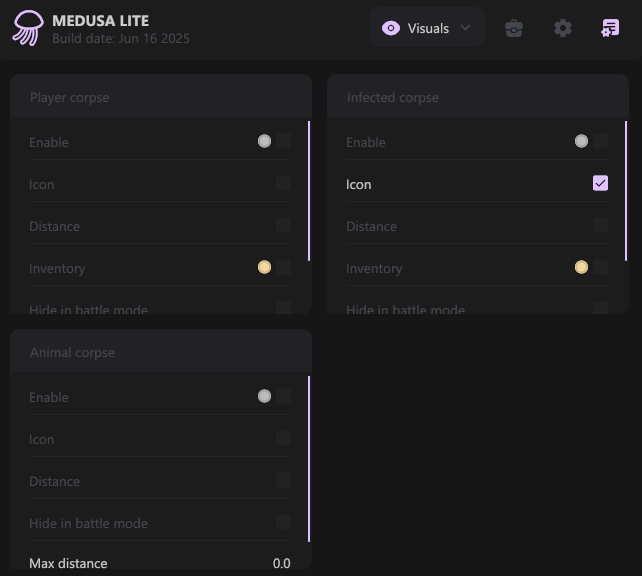This screenshot has height=576, width=642.
Task: Pick Player corpse Enable gray color swatch
Action: point(264,142)
